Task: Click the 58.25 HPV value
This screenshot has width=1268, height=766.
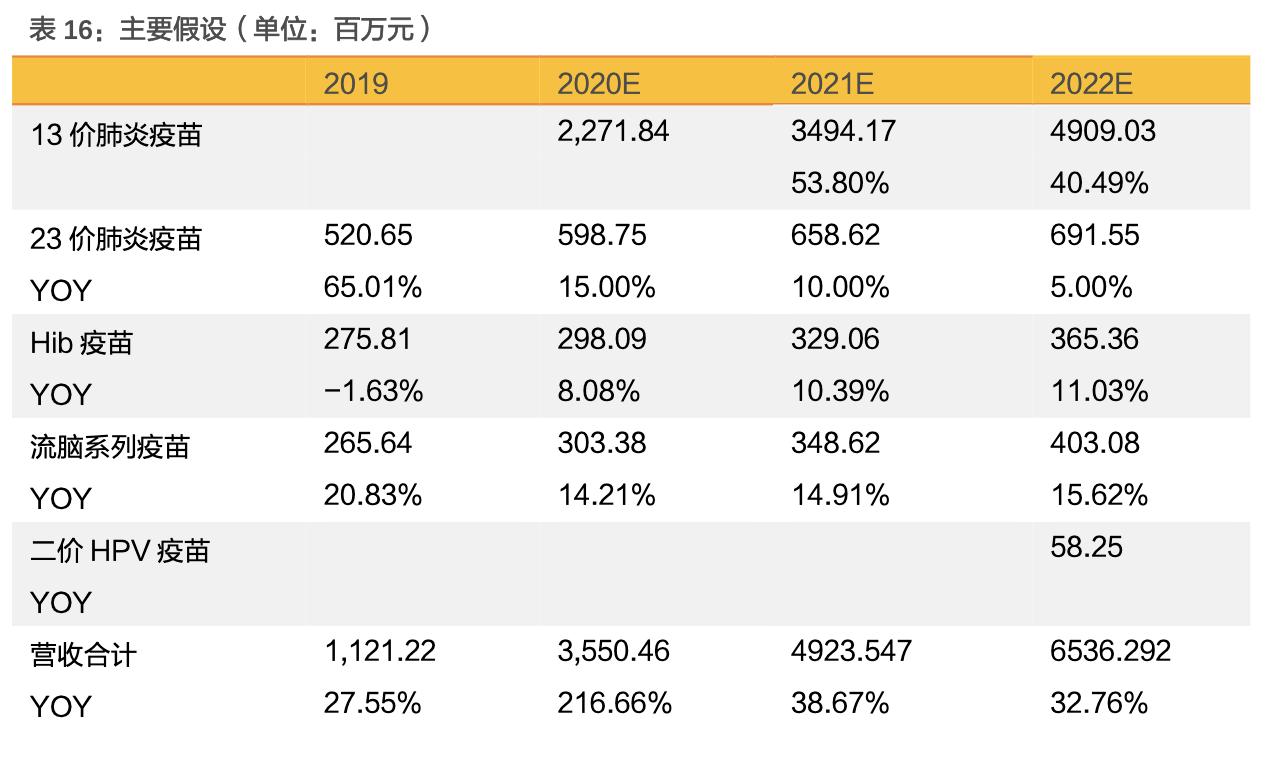Action: [x=1086, y=547]
